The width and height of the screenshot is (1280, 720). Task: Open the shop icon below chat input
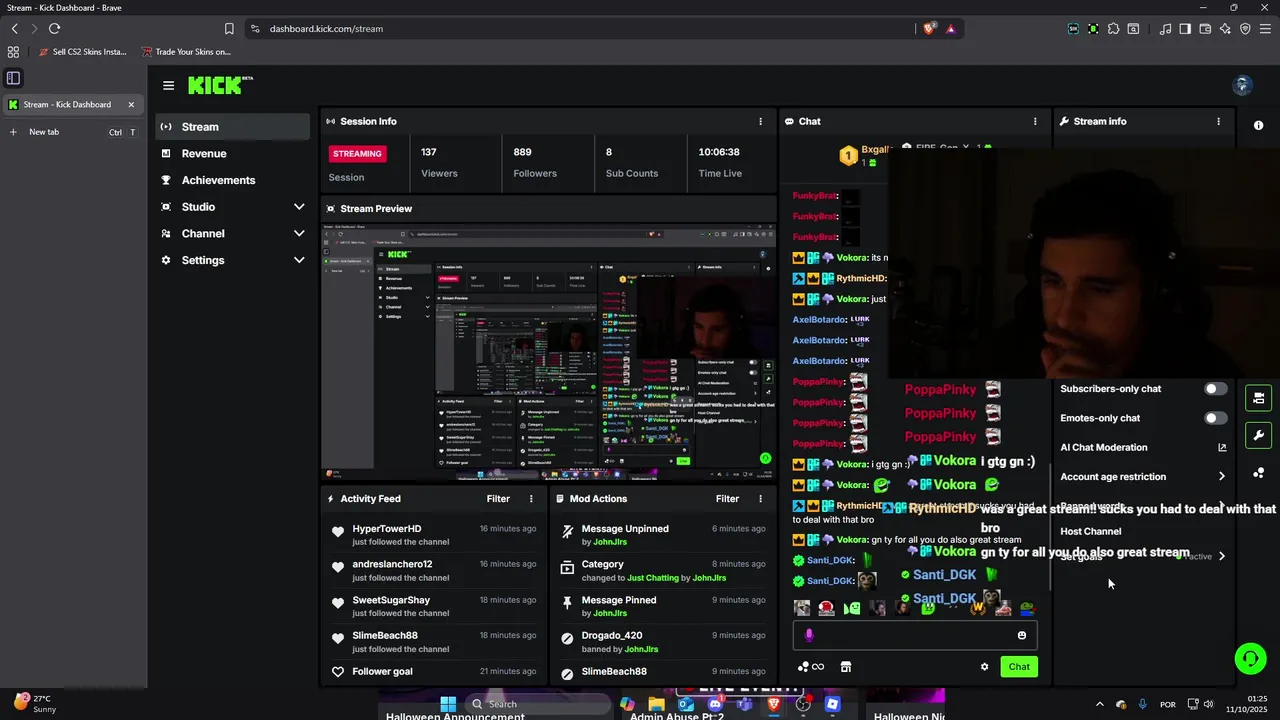[845, 667]
